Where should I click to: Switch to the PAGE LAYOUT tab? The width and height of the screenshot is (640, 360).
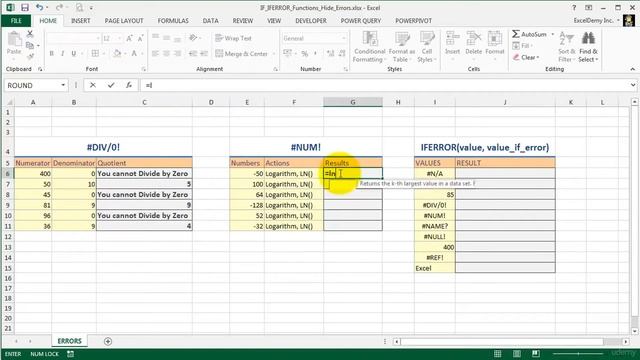pyautogui.click(x=124, y=21)
